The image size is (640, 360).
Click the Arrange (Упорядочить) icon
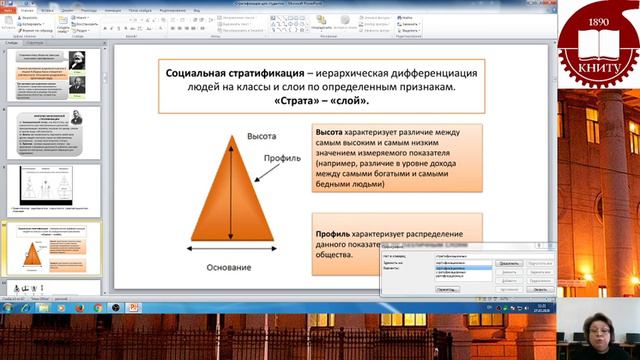(x=321, y=21)
